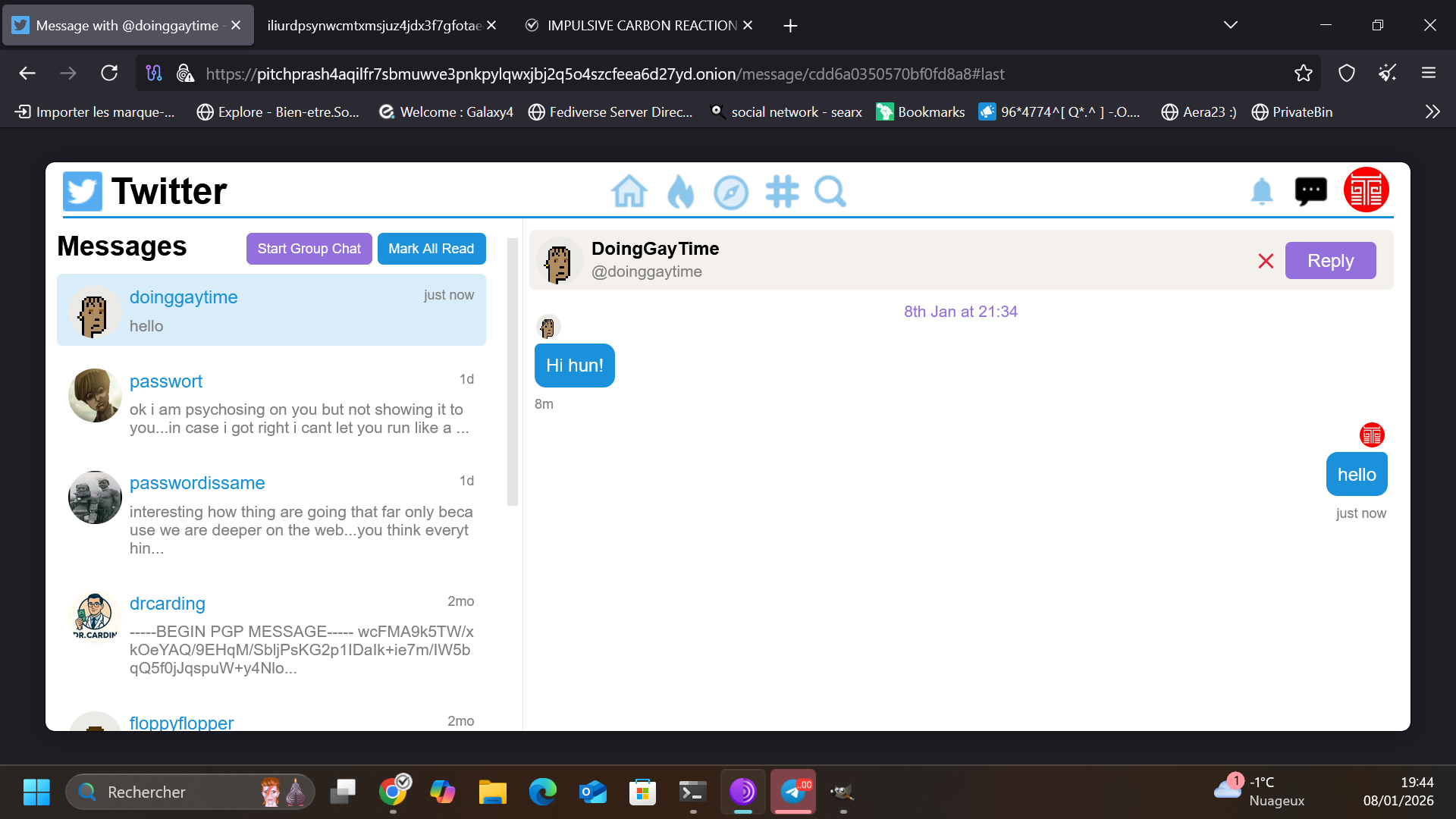Switch to IMPULSIVE CARBON REACTION tab

641,26
